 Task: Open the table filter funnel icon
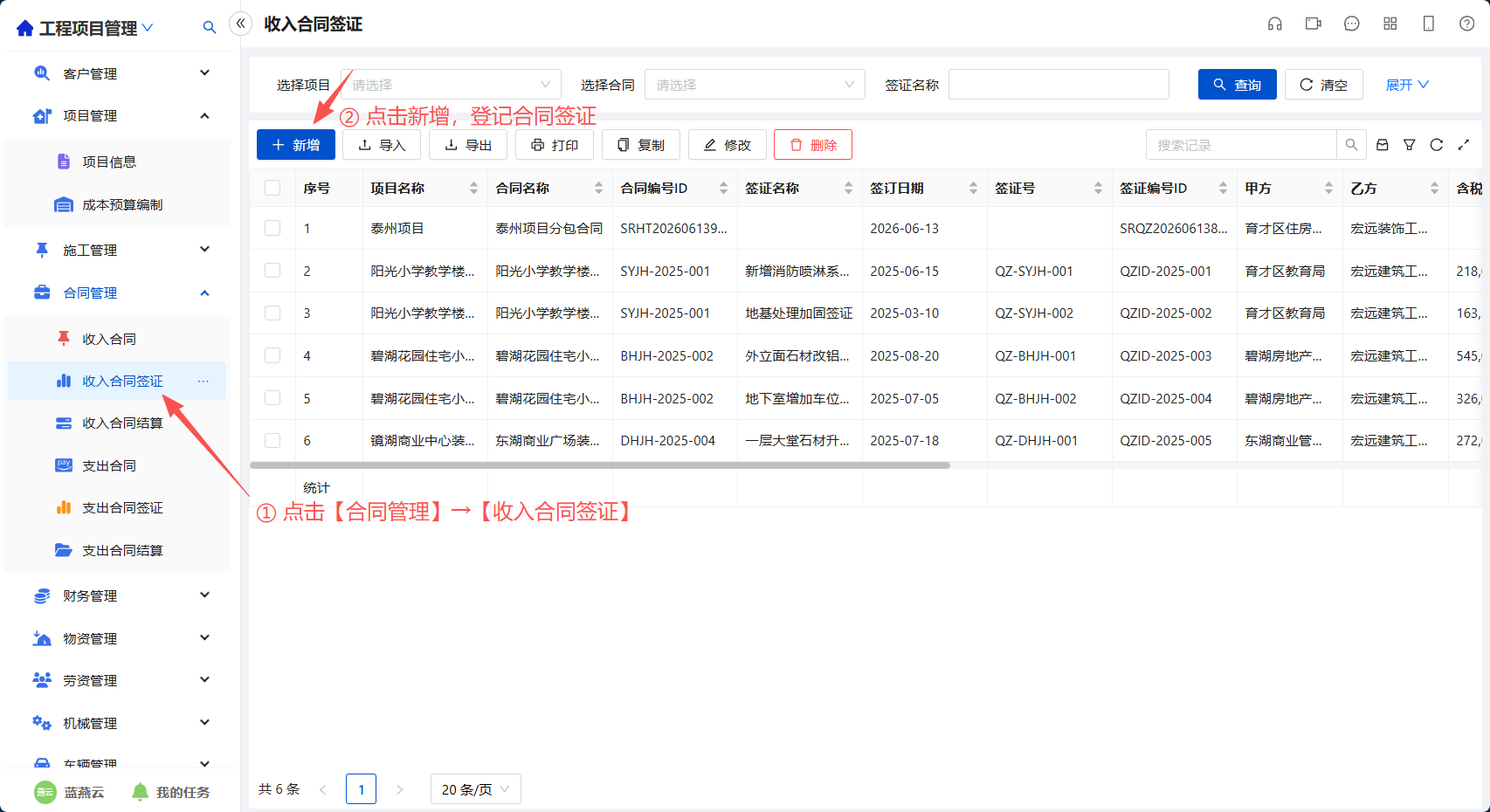(1410, 145)
